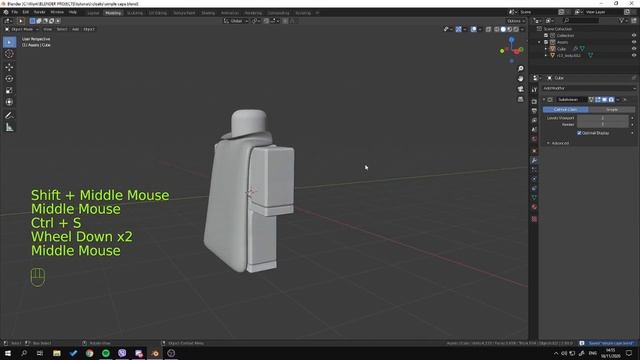This screenshot has height=360, width=640.
Task: Open the Edit menu
Action: [x=26, y=12]
